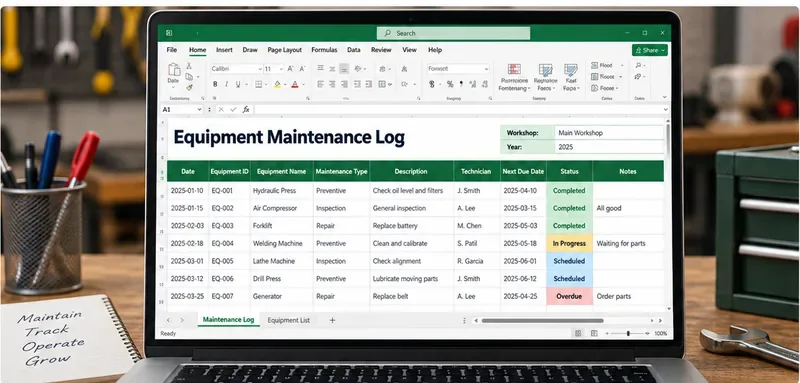Image resolution: width=800 pixels, height=383 pixels.
Task: Click the Cut scissors icon
Action: click(x=189, y=66)
